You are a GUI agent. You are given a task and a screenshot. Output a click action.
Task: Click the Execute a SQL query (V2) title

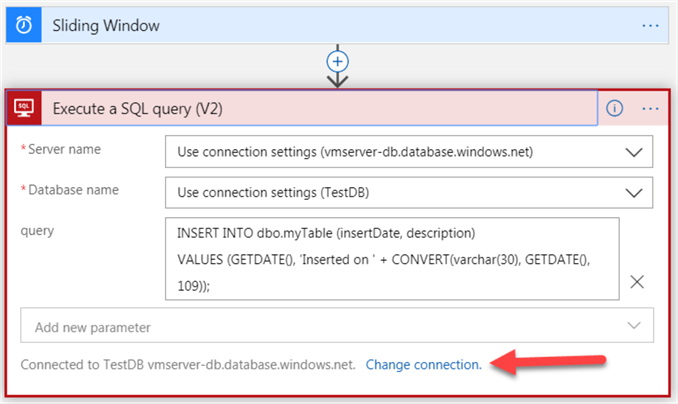(x=137, y=108)
